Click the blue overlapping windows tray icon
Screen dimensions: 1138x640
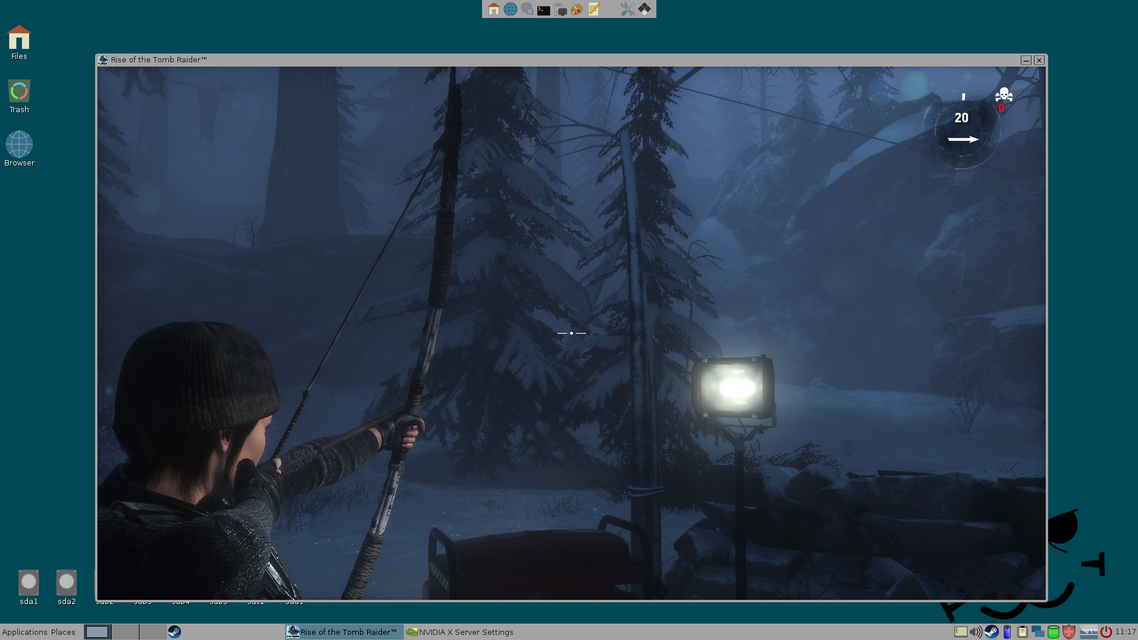[1038, 632]
